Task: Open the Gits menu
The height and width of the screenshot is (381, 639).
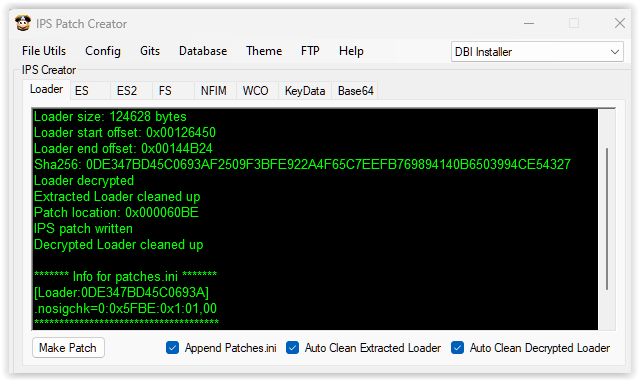Action: tap(150, 51)
